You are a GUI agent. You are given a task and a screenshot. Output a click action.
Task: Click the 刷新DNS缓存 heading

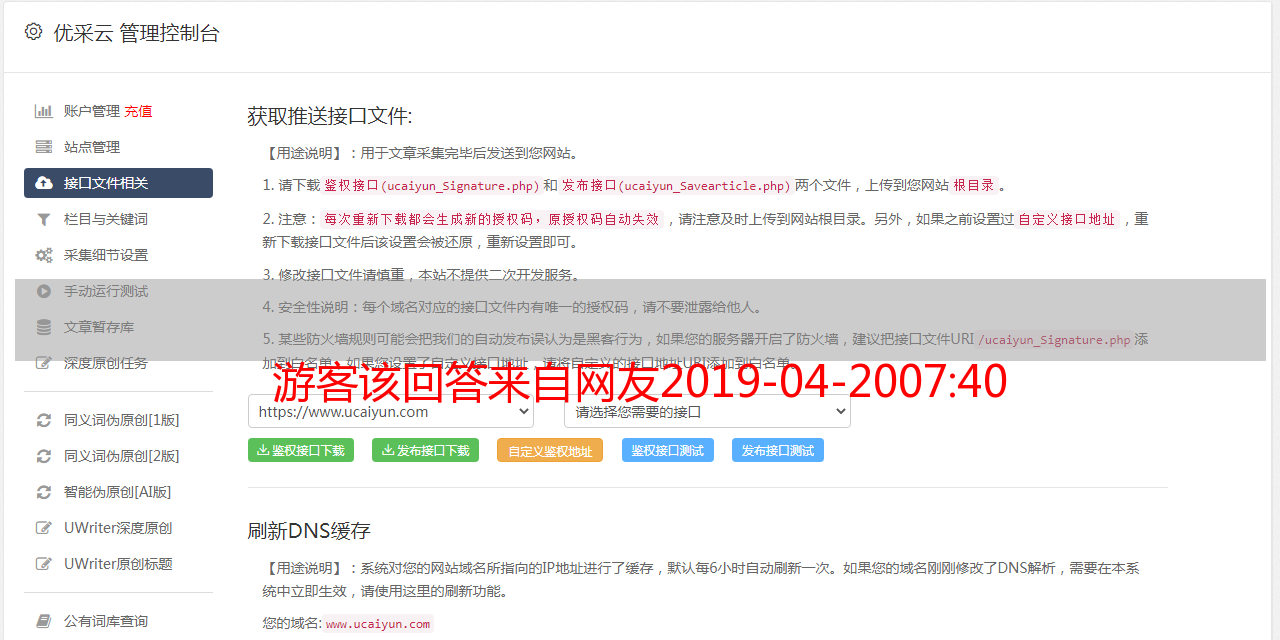(x=309, y=530)
